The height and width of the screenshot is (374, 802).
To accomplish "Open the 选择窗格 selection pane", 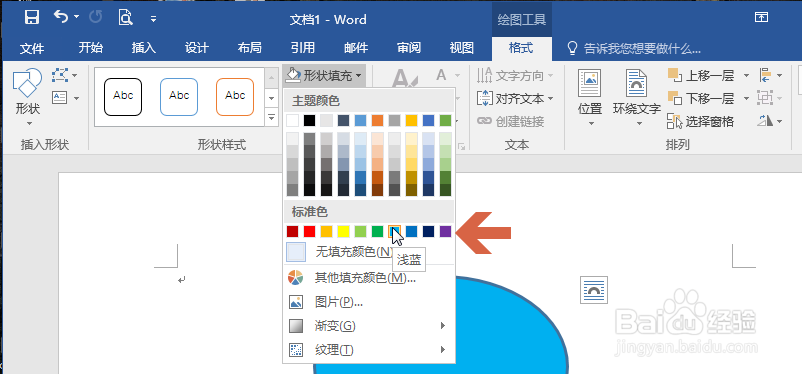I will pos(701,121).
